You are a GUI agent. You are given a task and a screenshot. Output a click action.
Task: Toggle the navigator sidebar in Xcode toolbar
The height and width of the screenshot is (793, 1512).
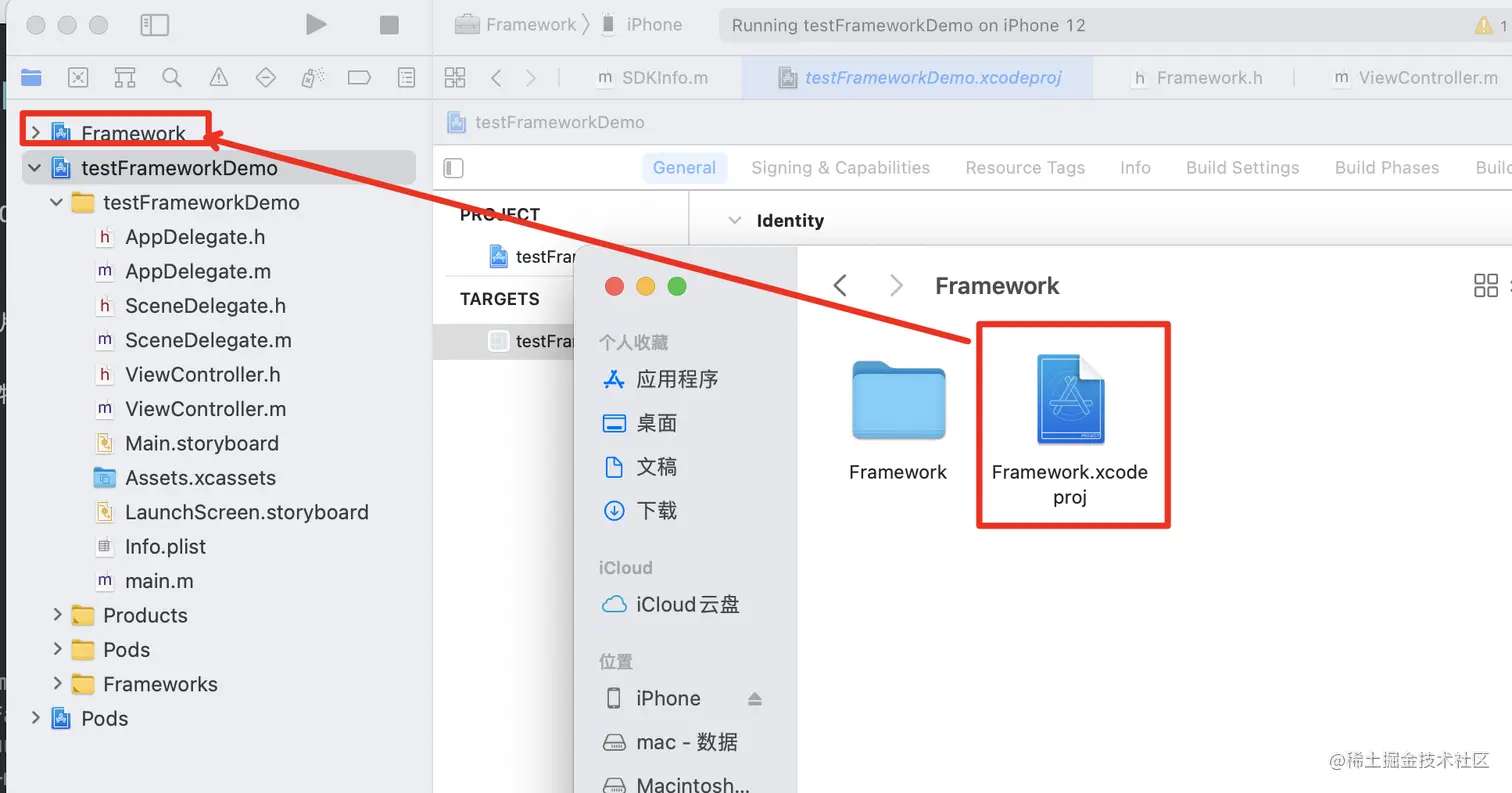point(154,25)
